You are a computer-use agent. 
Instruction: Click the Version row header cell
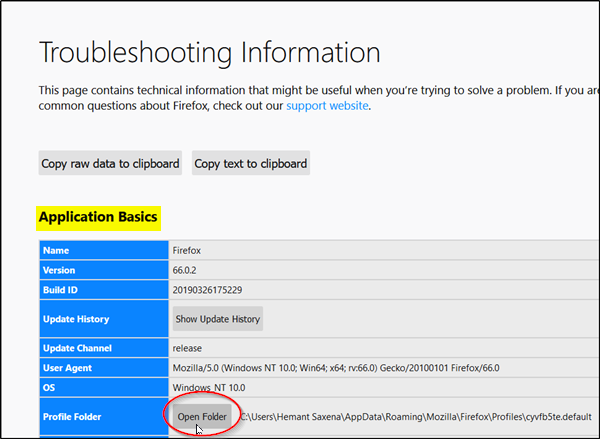[x=102, y=270]
